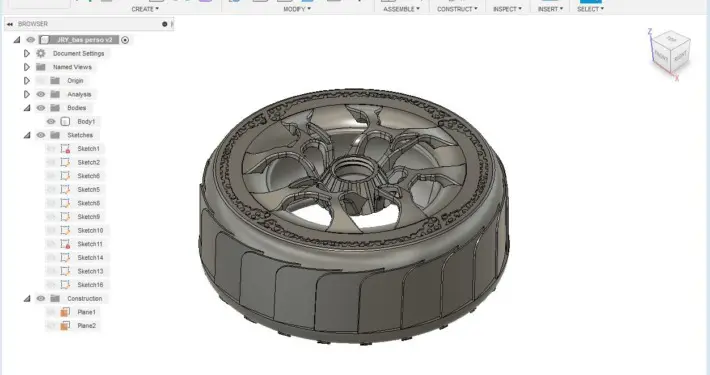Select the Sketch1 sketch icon

(65, 149)
